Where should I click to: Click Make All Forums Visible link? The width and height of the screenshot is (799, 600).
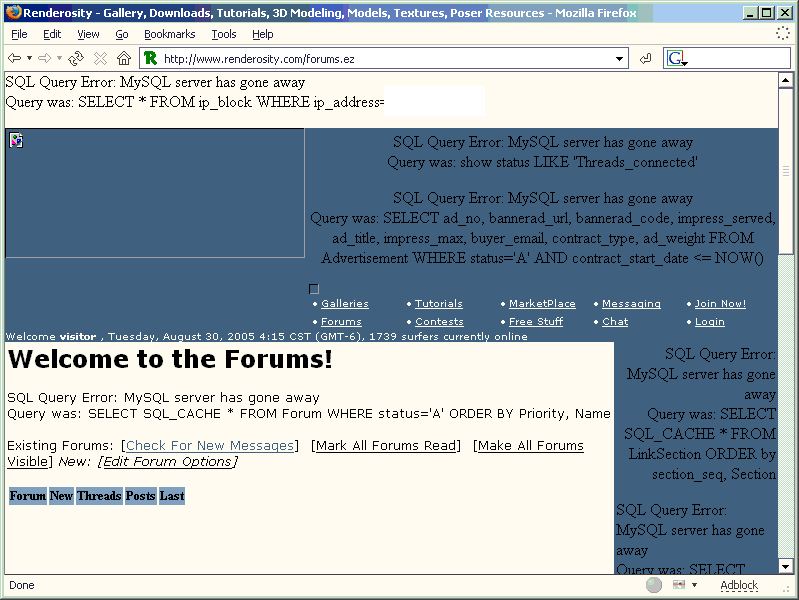530,446
